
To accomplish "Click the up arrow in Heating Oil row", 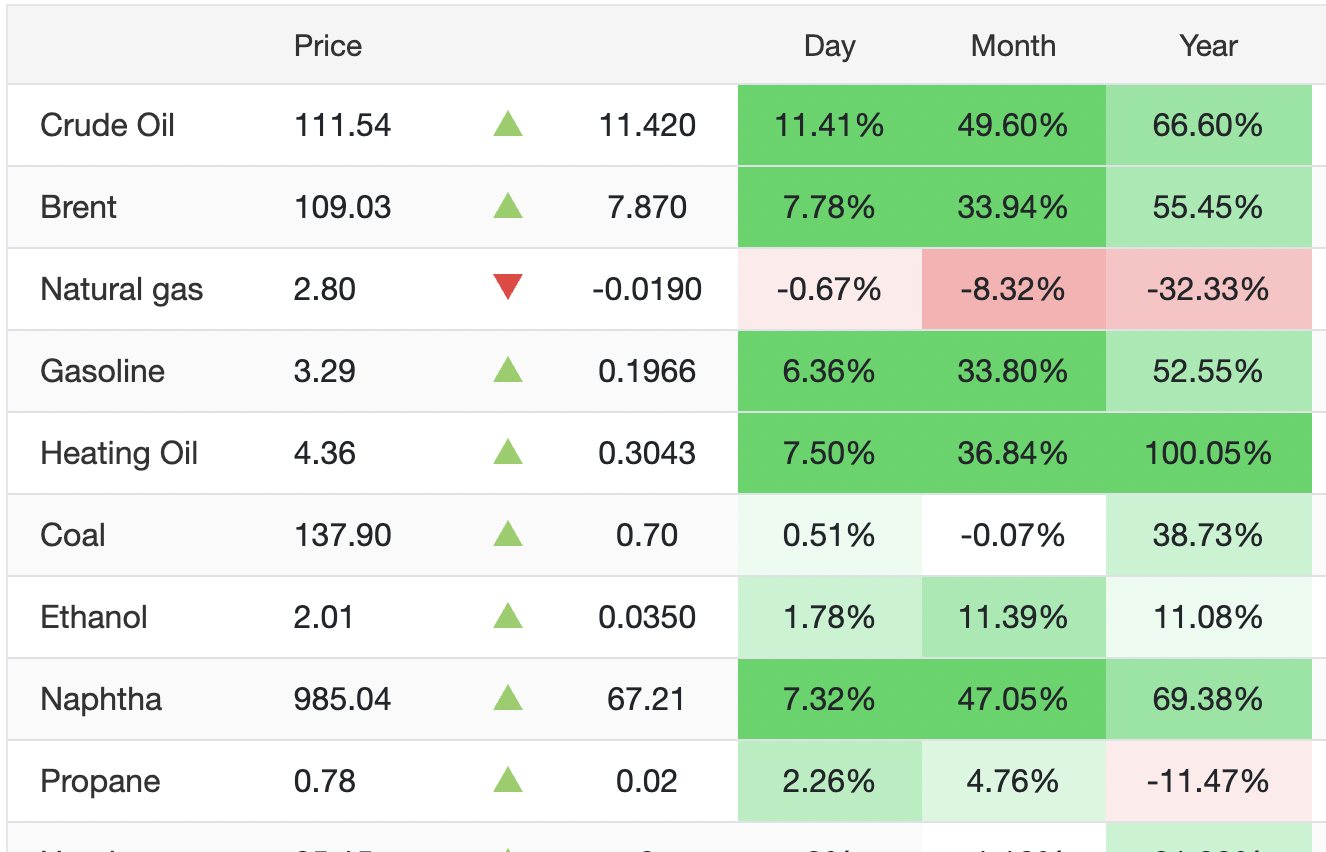I will (508, 453).
